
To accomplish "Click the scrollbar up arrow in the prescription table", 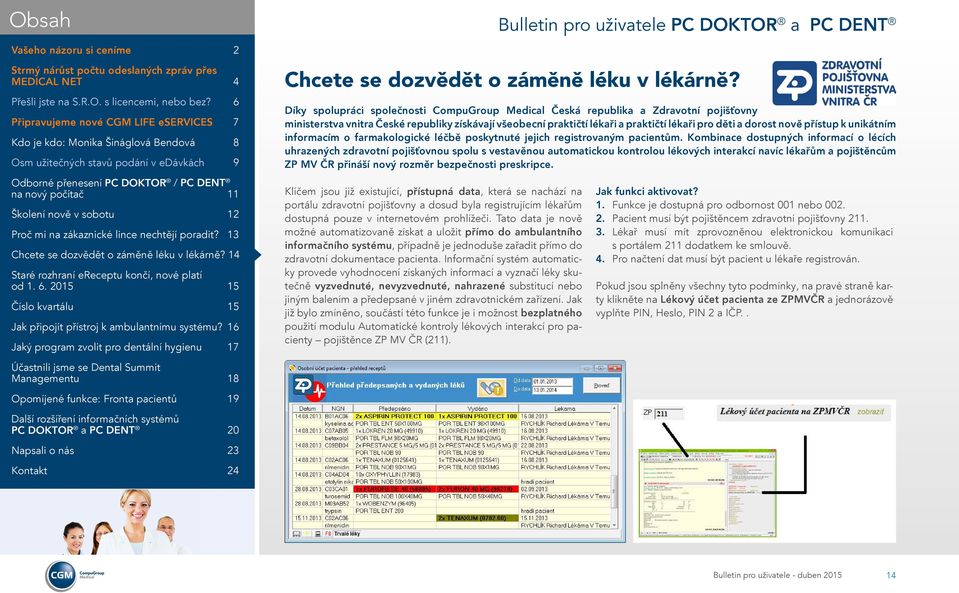I will (x=614, y=408).
